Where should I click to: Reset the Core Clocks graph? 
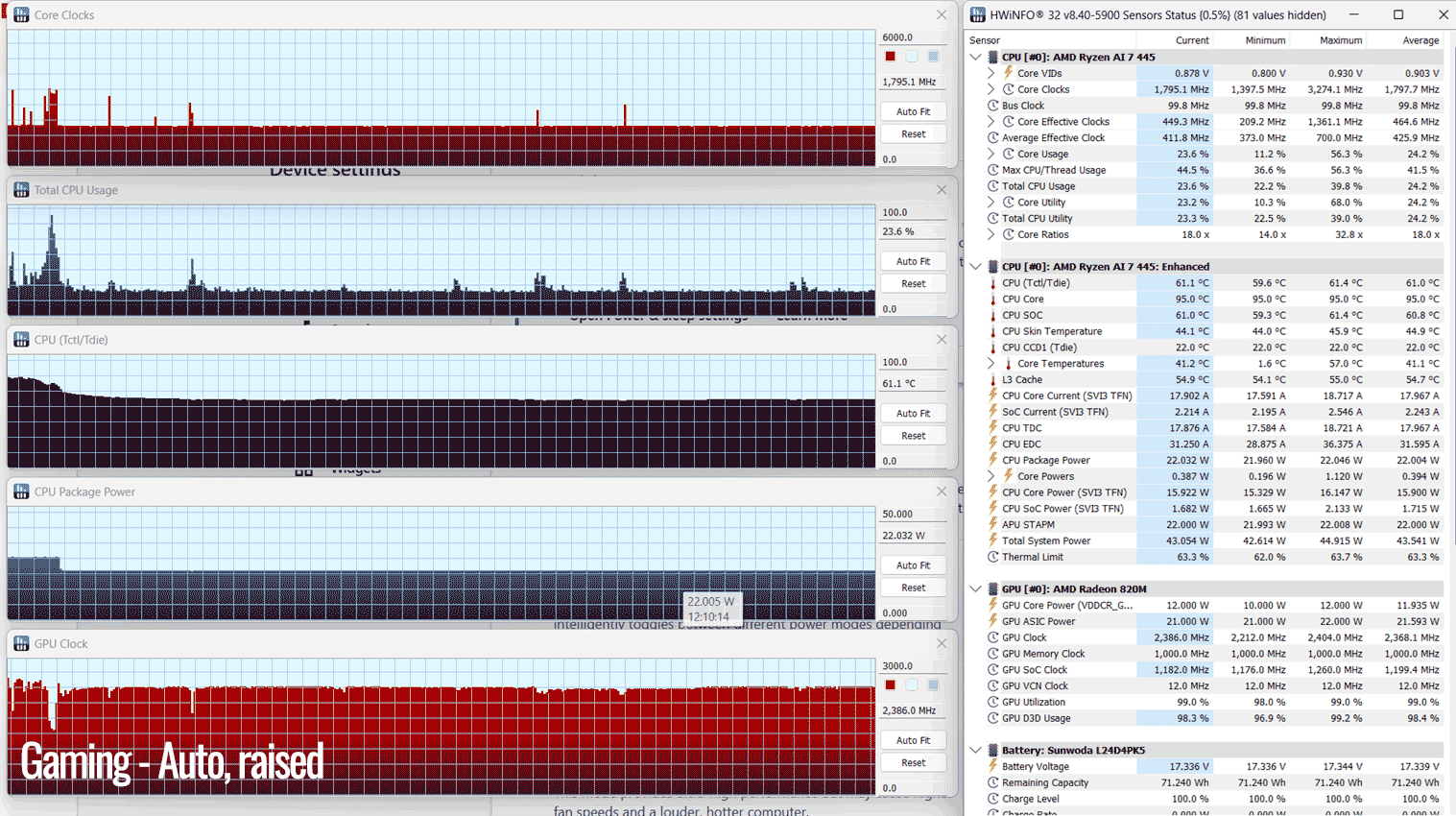pyautogui.click(x=913, y=134)
